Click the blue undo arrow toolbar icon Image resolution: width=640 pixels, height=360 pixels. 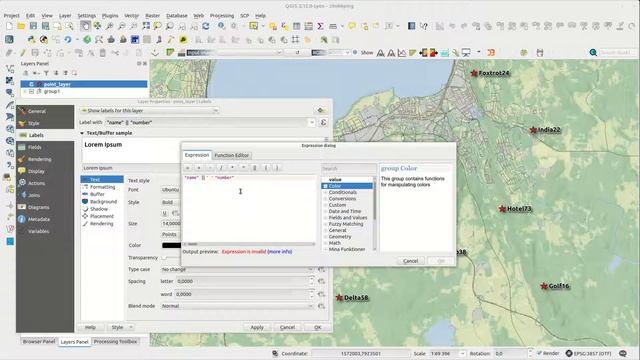[x=68, y=40]
